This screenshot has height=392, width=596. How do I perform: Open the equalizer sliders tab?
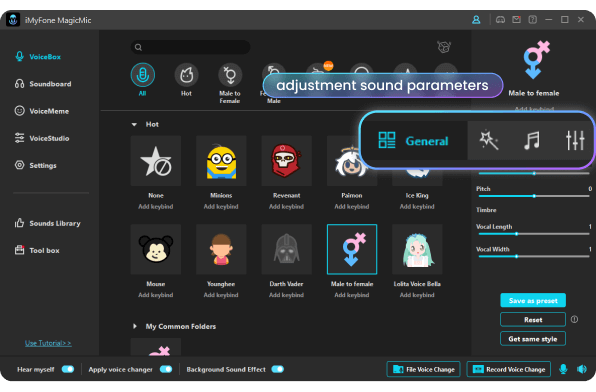coord(574,140)
